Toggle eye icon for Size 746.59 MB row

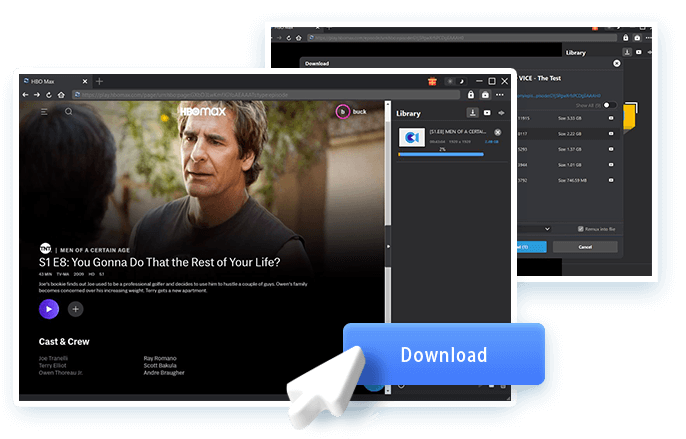click(611, 180)
